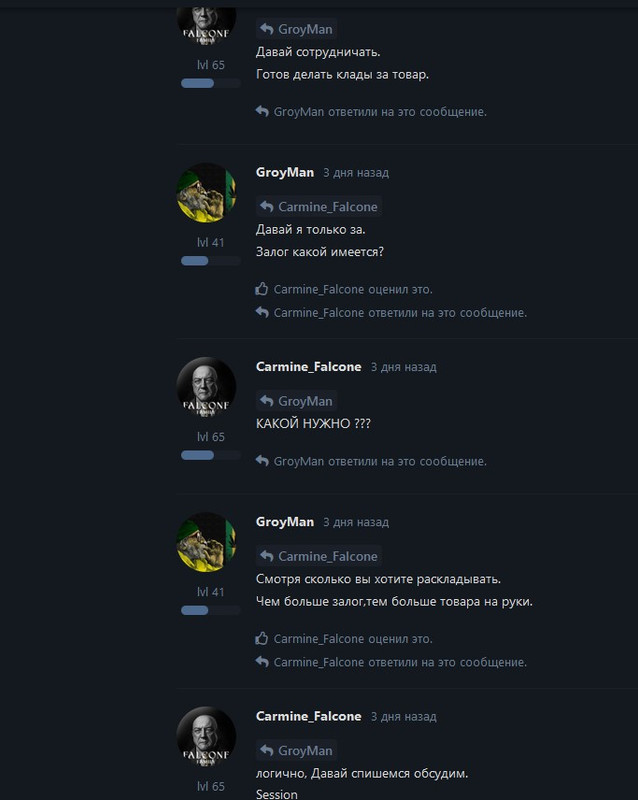This screenshot has width=638, height=800.
Task: Click thumbs-up icon under "Залог какой имеется?"
Action: point(262,289)
